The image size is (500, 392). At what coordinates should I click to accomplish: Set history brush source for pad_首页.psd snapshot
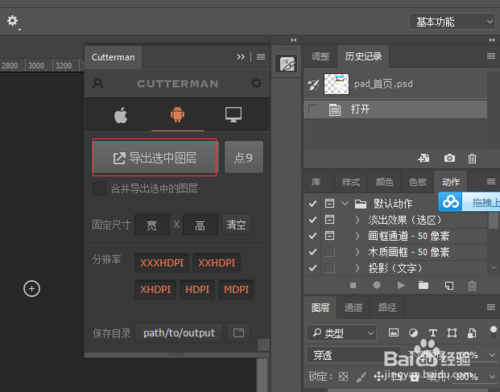coord(313,84)
